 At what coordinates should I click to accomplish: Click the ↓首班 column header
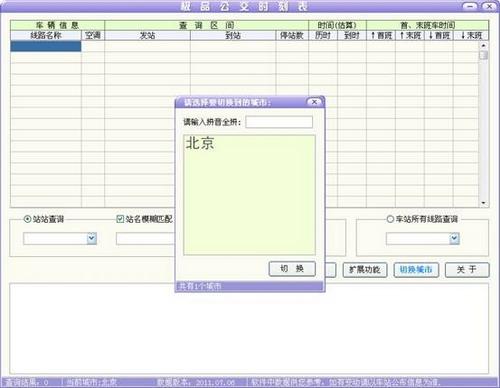[439, 35]
